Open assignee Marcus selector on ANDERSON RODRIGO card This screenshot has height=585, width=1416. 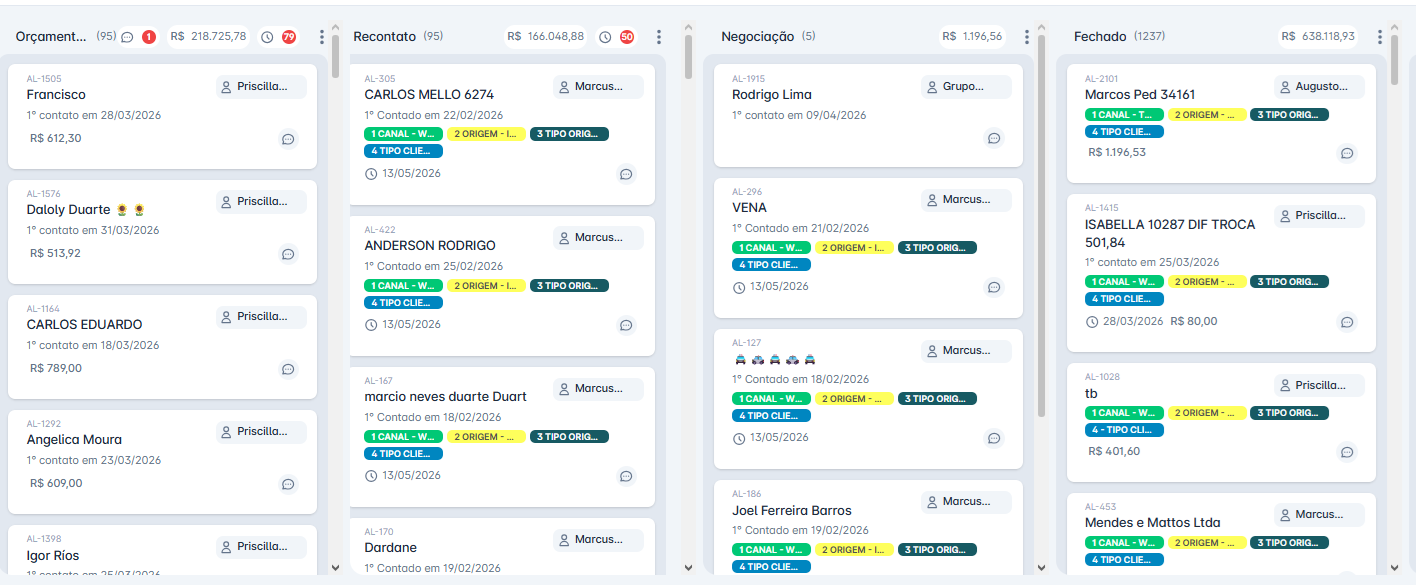tap(598, 238)
